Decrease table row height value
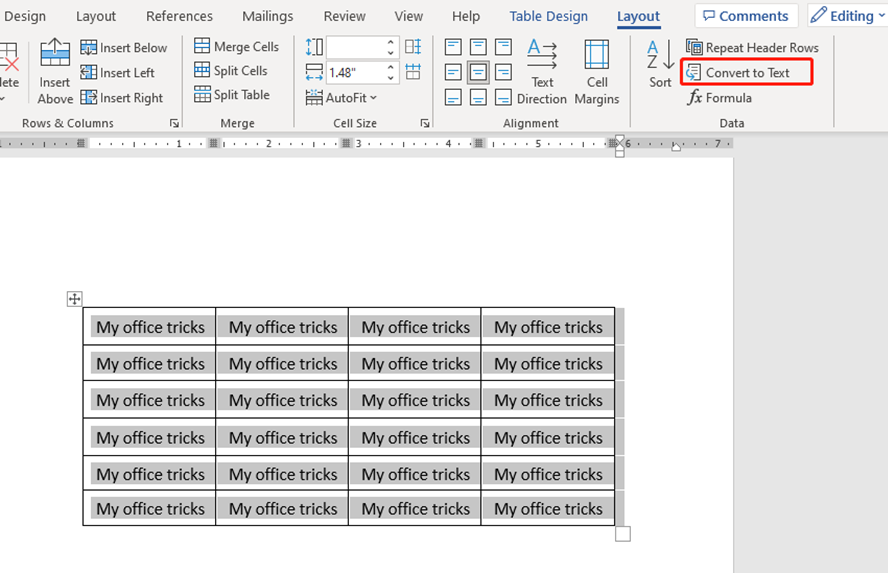 pos(391,52)
